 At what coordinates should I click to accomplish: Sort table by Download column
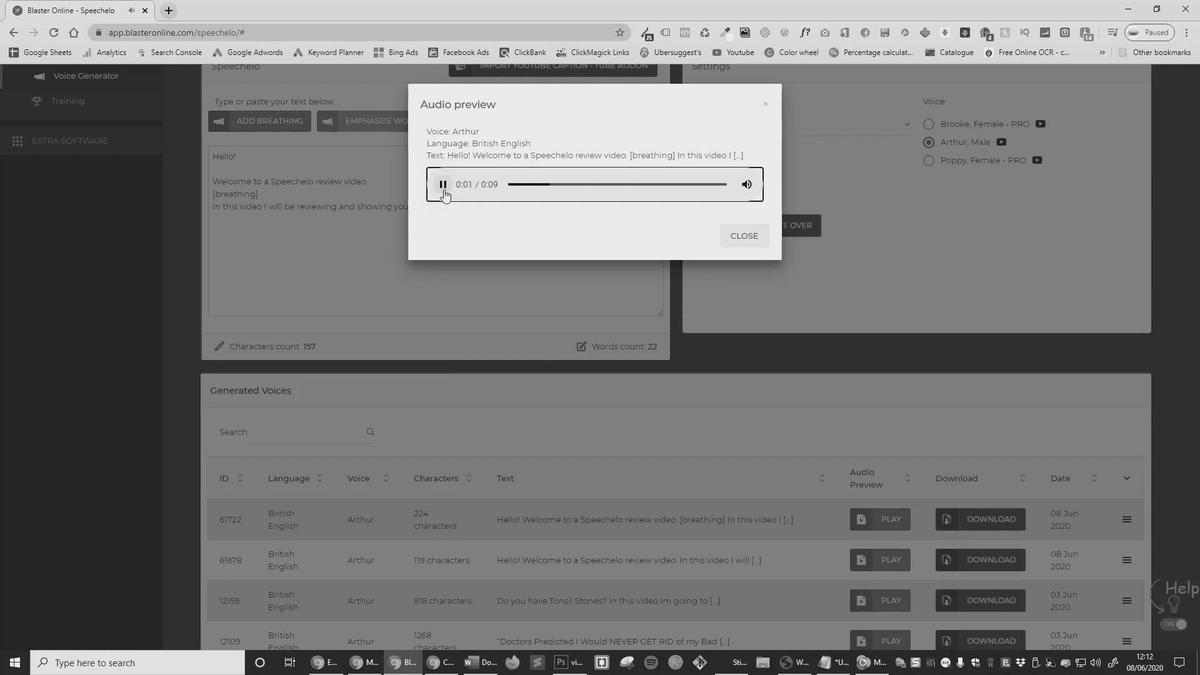coord(1023,478)
